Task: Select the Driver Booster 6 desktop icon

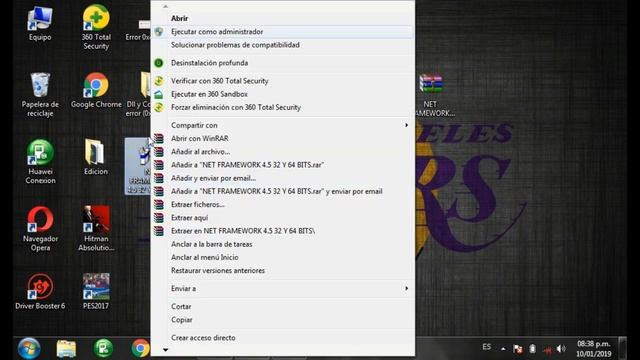Action: 40,291
